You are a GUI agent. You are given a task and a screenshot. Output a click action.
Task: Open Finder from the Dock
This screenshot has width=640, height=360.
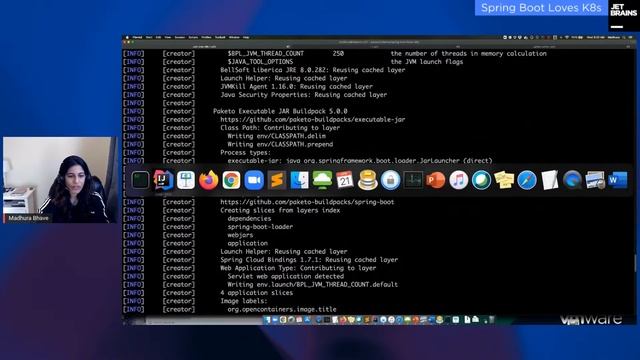[300, 180]
